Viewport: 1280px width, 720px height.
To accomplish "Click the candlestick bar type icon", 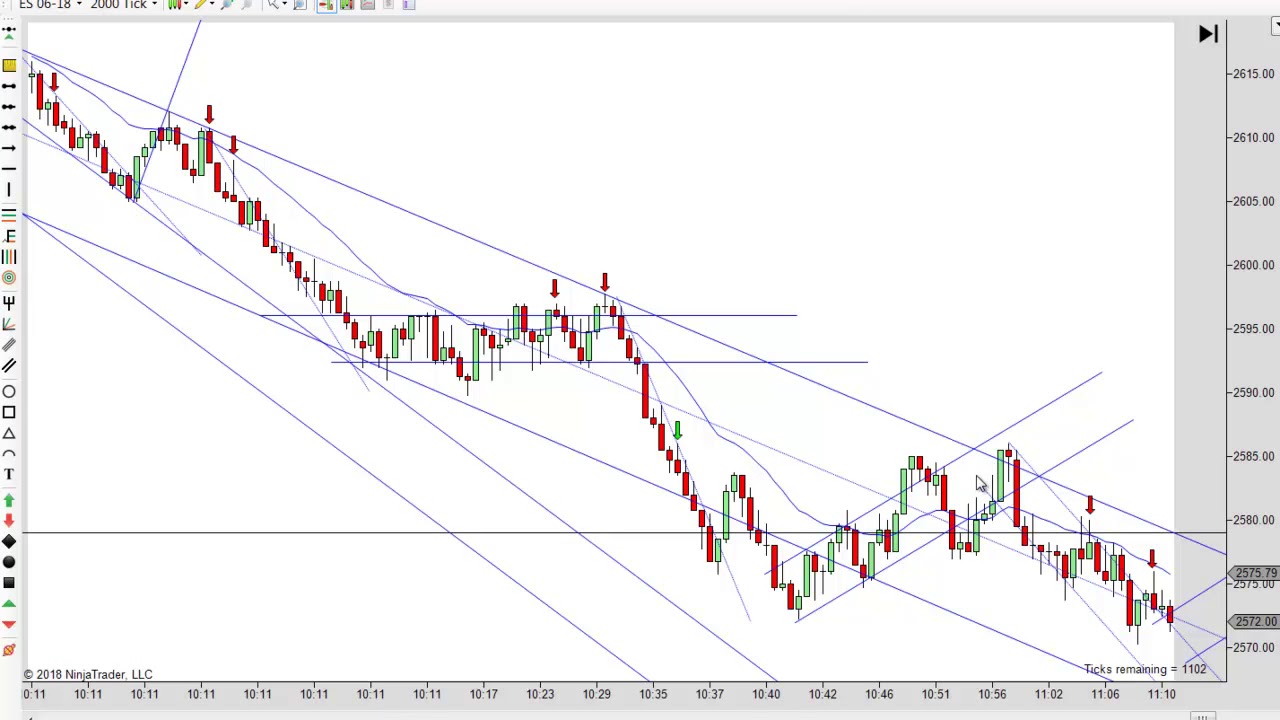I will tap(175, 4).
